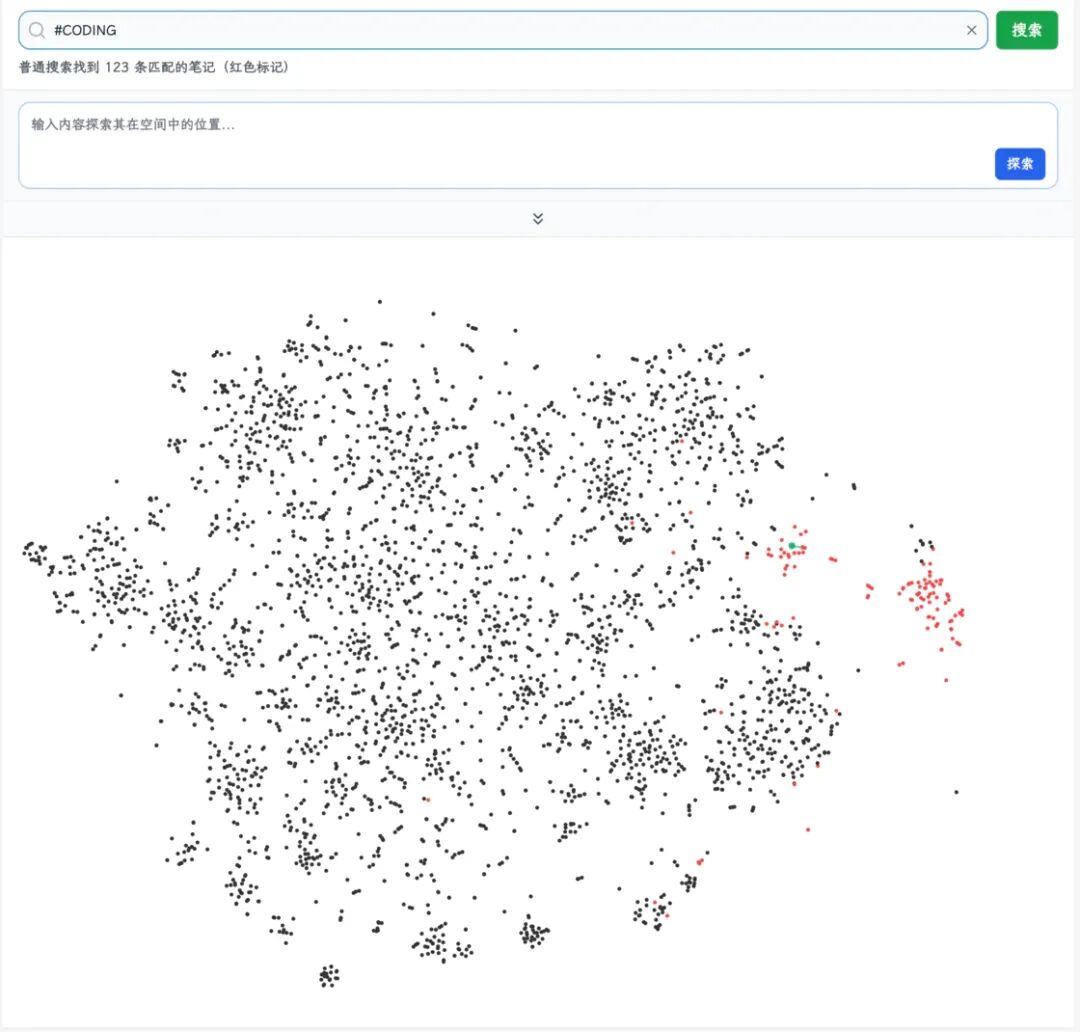Click the green 搜索 button
This screenshot has width=1080, height=1032.
(1026, 30)
